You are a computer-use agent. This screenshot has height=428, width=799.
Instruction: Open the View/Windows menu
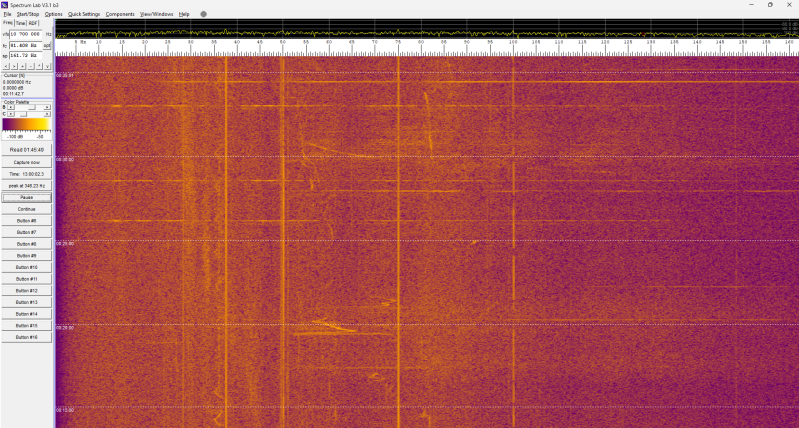point(156,14)
